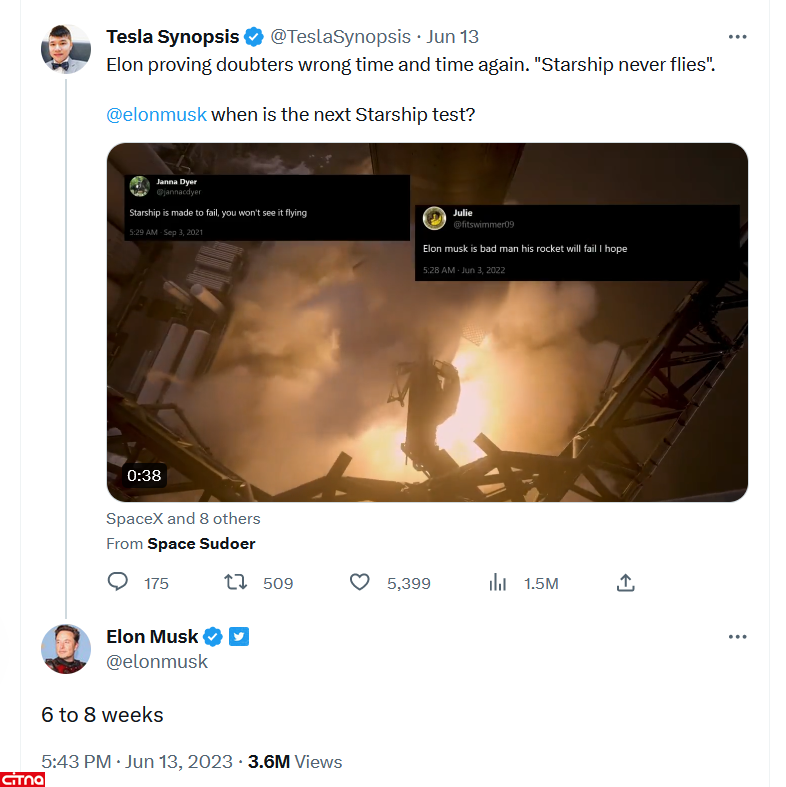
Task: Open Elon Musk's profile avatar
Action: tap(66, 649)
